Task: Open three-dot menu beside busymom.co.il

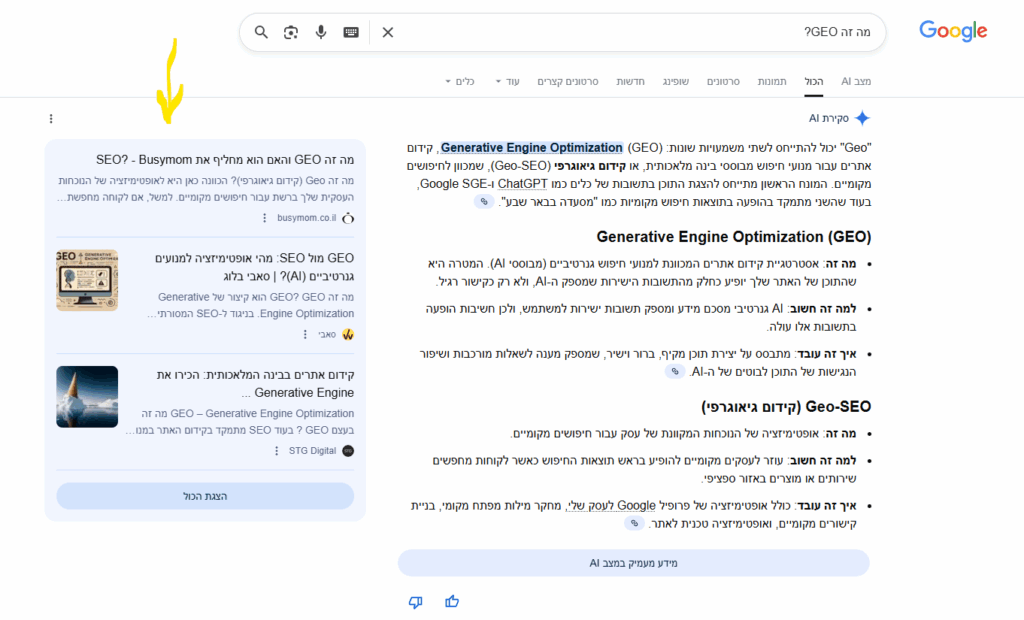Action: pos(264,218)
